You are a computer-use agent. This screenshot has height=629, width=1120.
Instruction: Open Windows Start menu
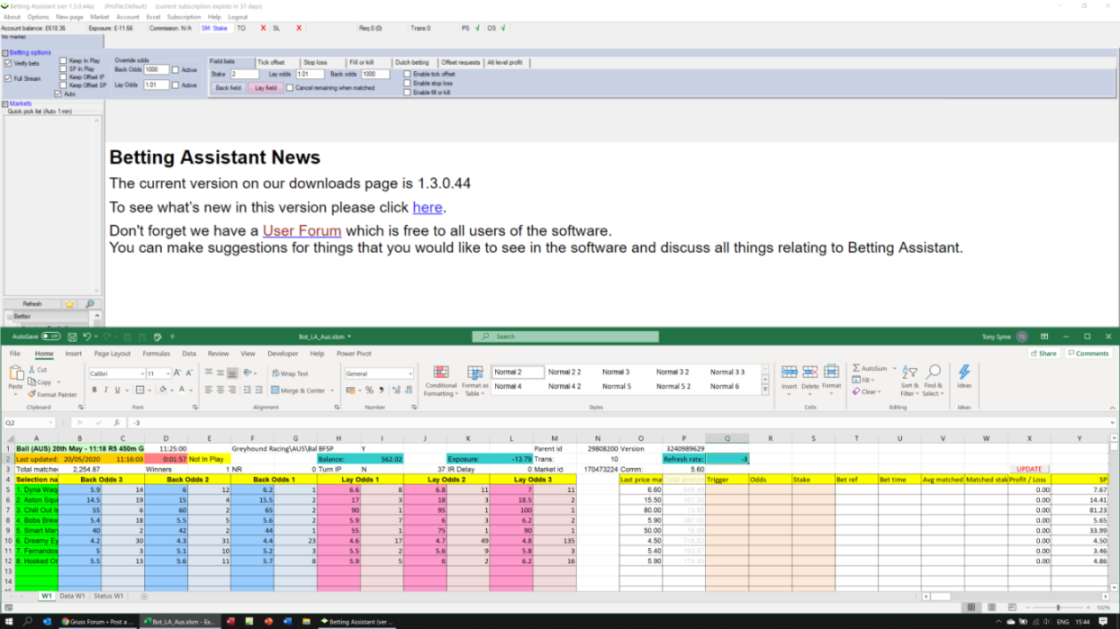(9, 622)
